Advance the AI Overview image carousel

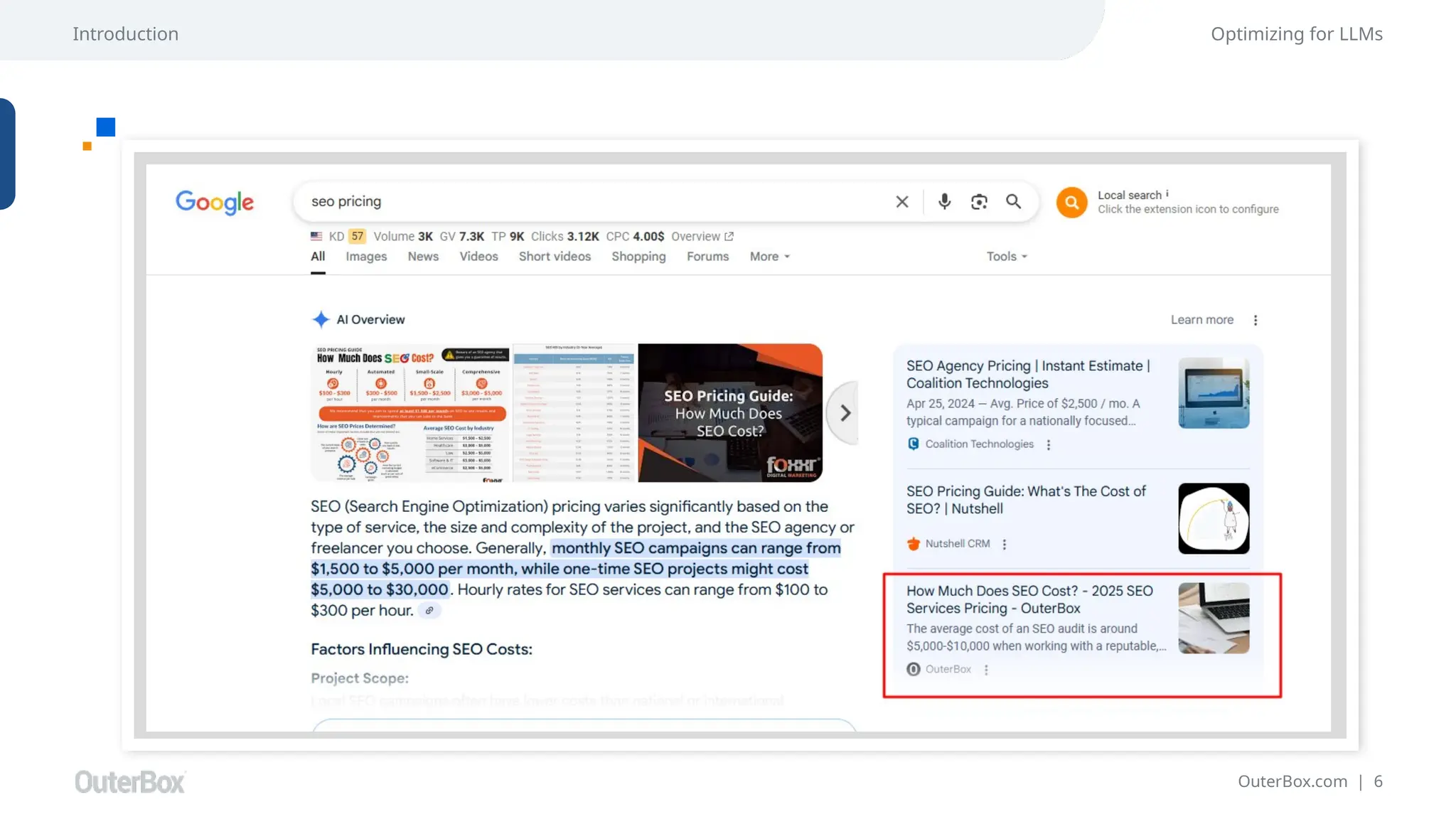[845, 413]
